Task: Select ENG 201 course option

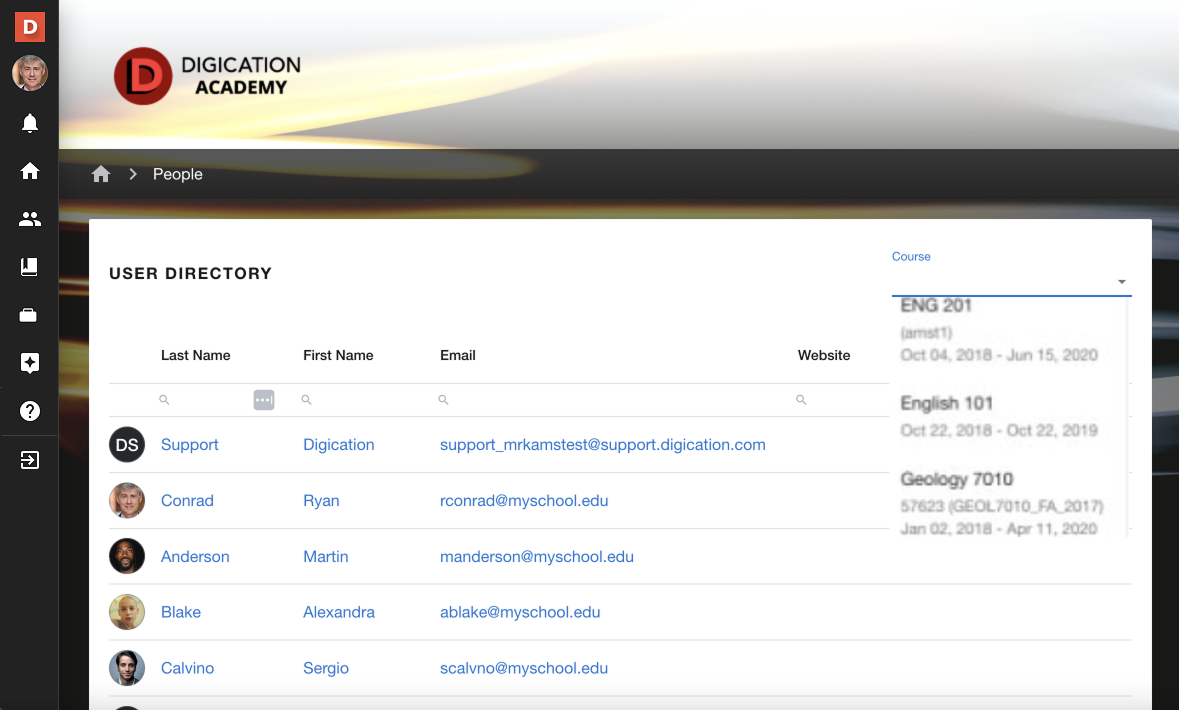Action: tap(1008, 329)
